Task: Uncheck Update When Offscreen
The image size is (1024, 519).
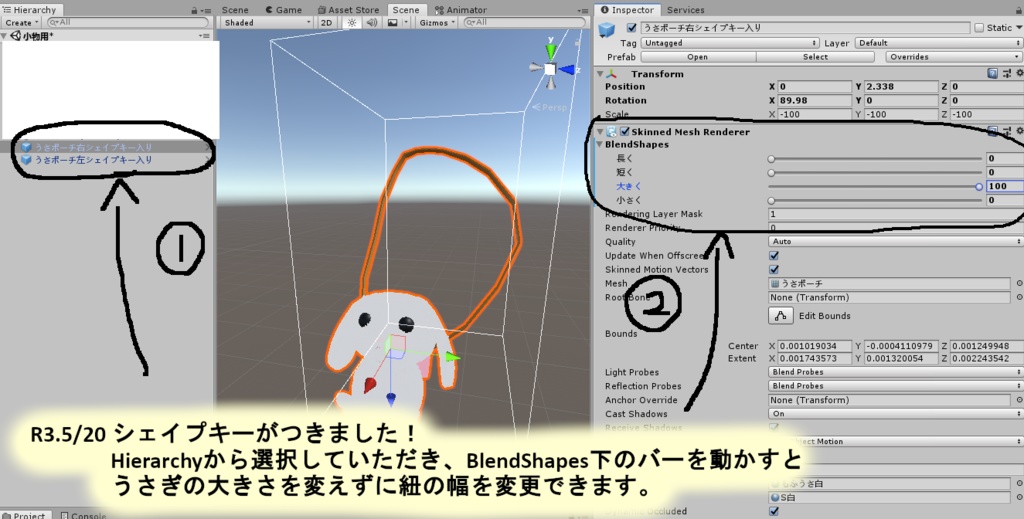Action: tap(774, 256)
